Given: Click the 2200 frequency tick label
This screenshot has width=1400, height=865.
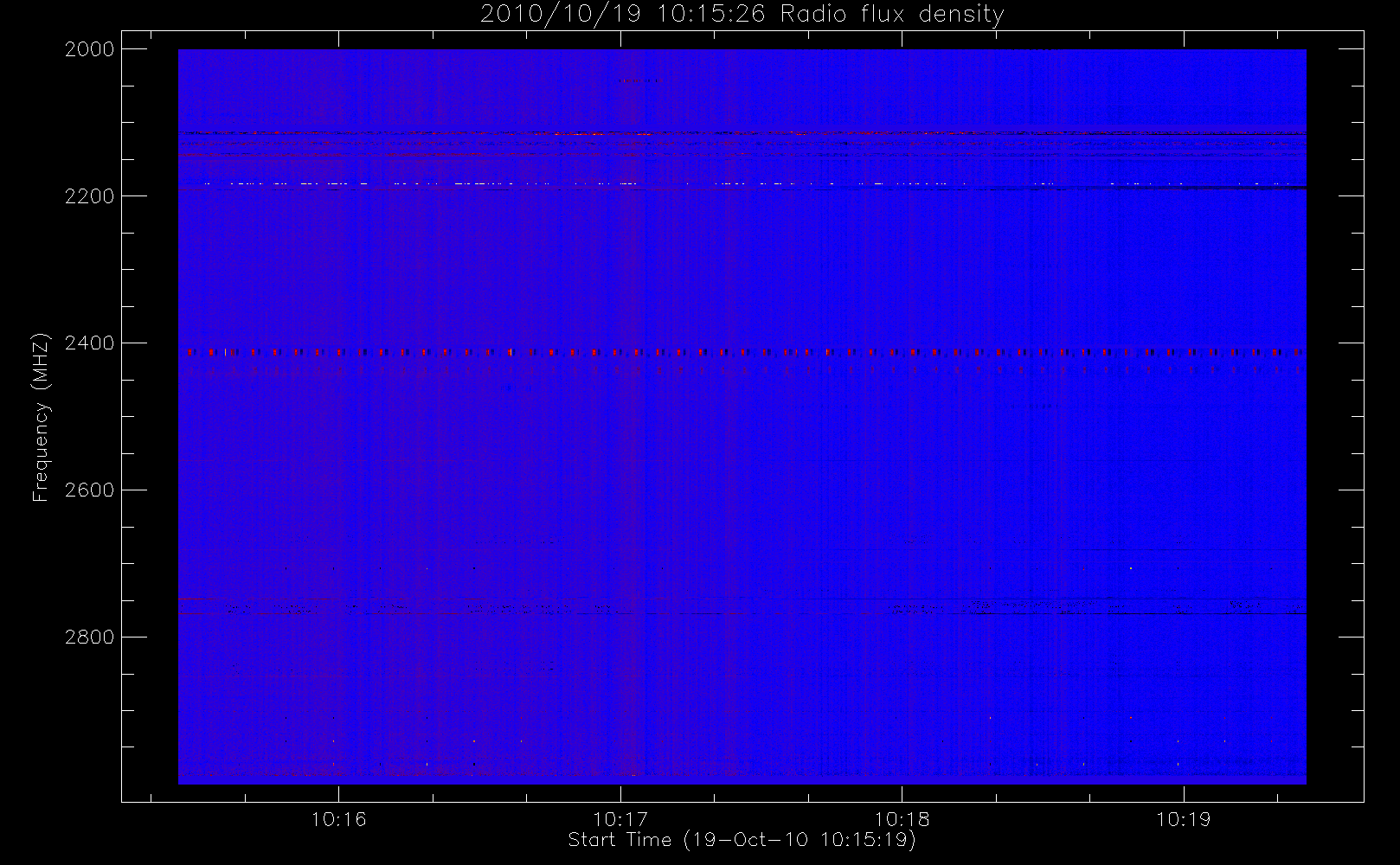Looking at the screenshot, I should (x=90, y=196).
